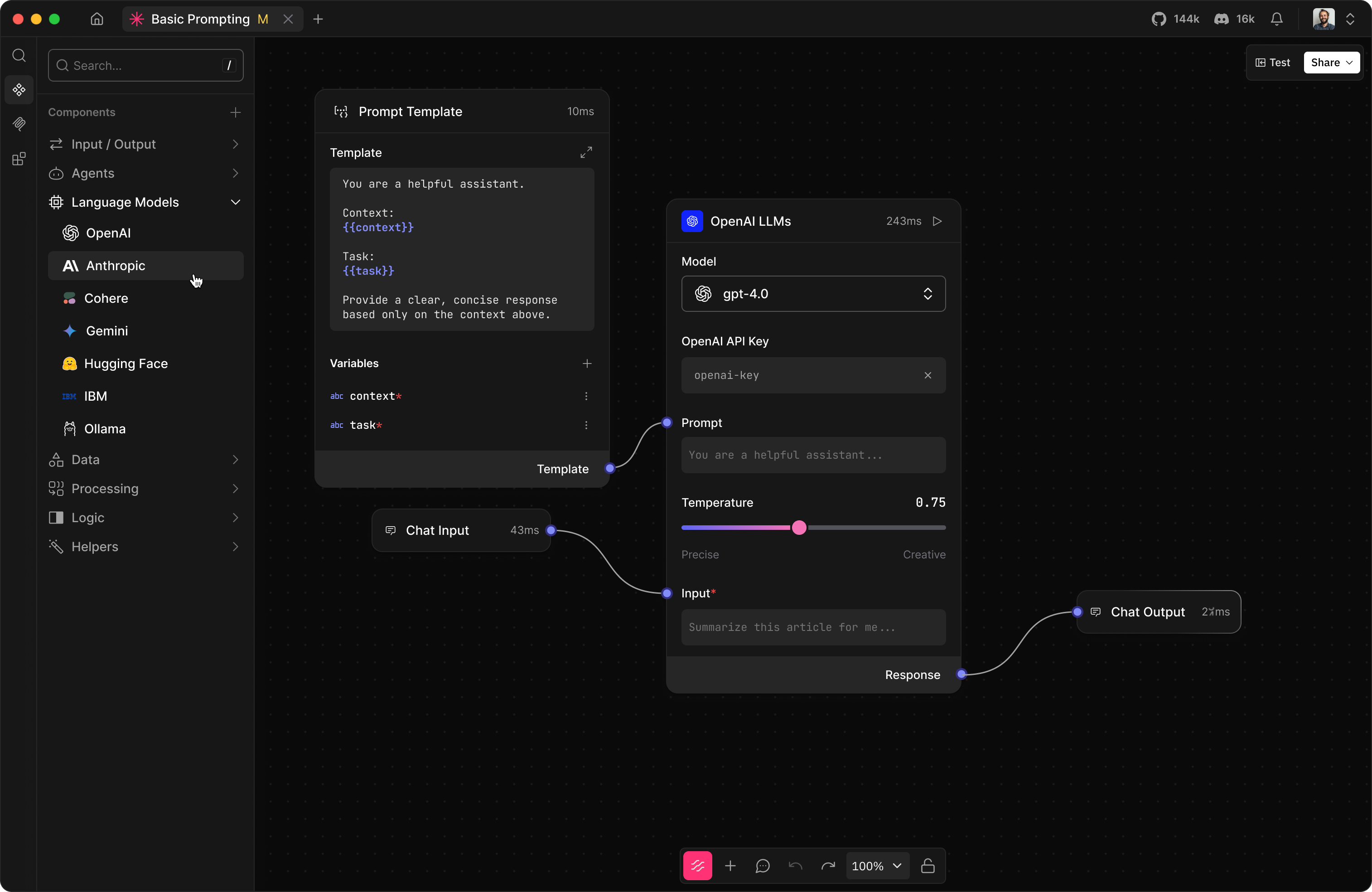
Task: Open the canvas comment chat icon
Action: click(x=762, y=865)
